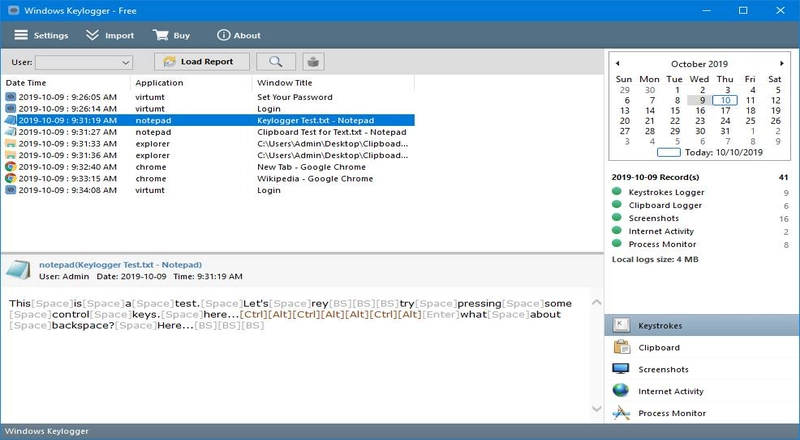Viewport: 800px width, 440px height.
Task: Select 'New Tab - Google Chrome' row
Action: pos(208,166)
